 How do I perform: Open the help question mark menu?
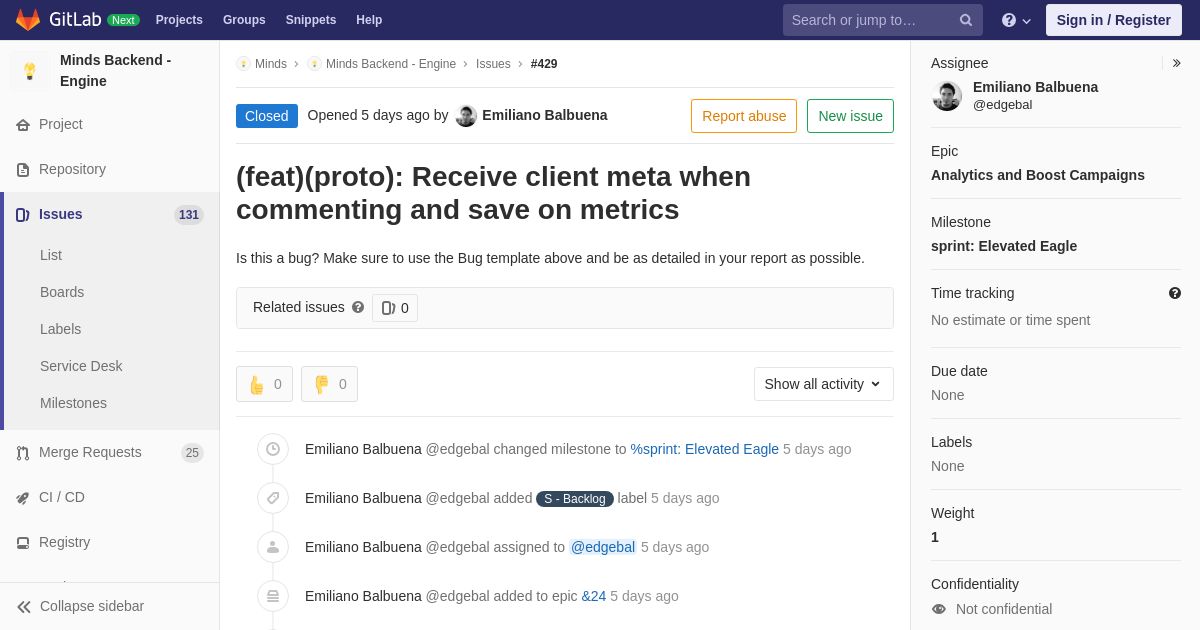pos(1016,20)
